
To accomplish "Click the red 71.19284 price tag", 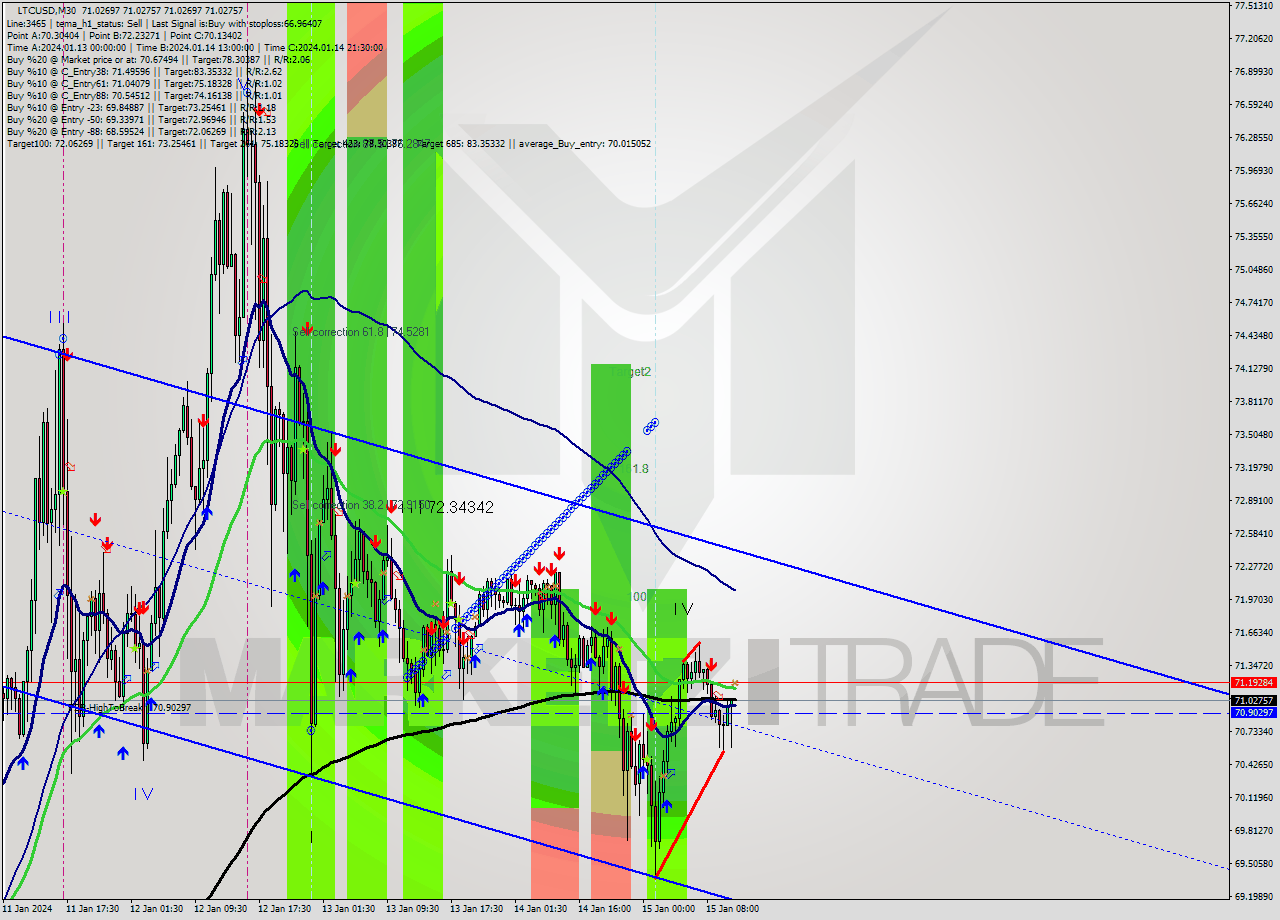I will (1253, 682).
